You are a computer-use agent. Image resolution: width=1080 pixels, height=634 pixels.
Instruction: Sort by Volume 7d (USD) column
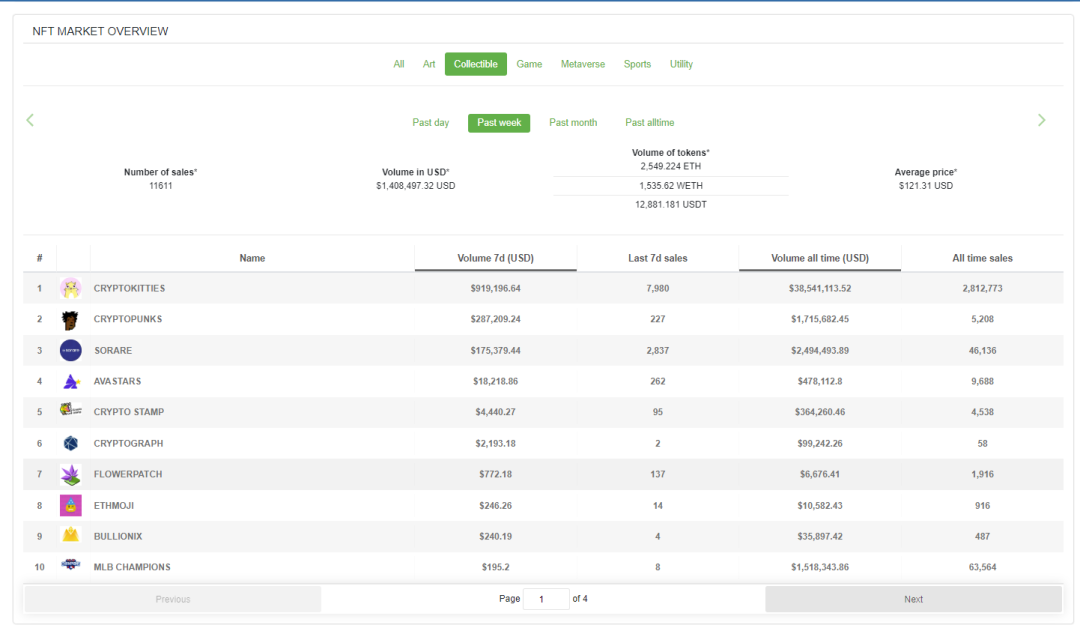pos(495,258)
